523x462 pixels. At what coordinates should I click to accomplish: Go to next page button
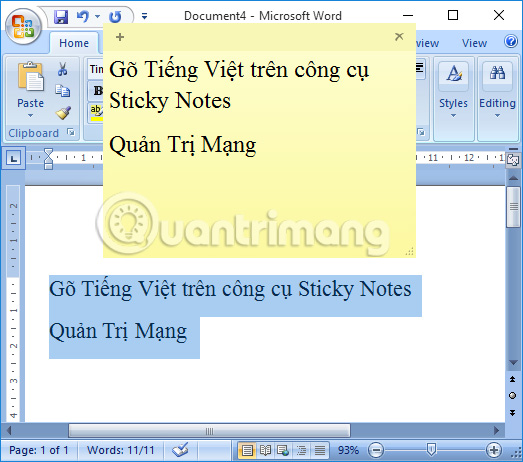(513, 413)
